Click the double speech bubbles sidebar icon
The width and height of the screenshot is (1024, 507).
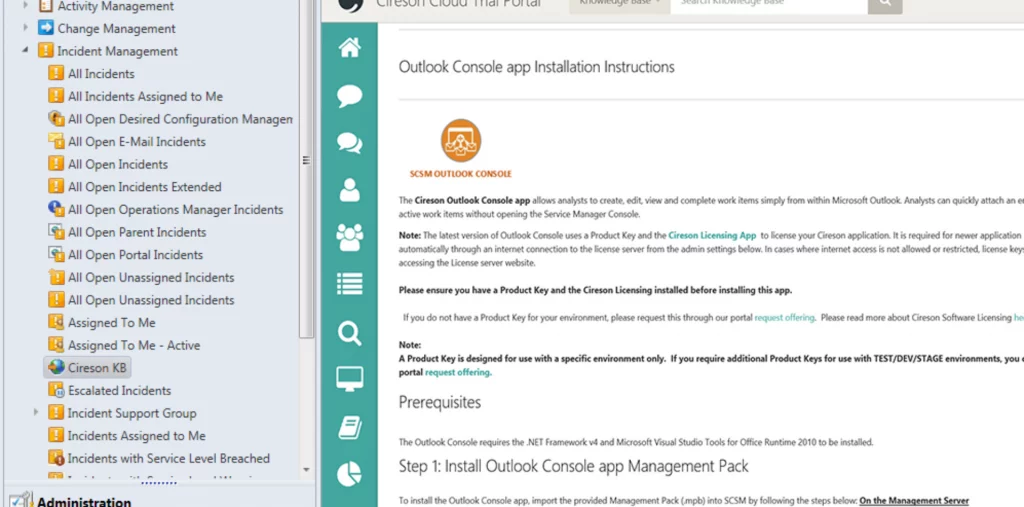tap(349, 142)
